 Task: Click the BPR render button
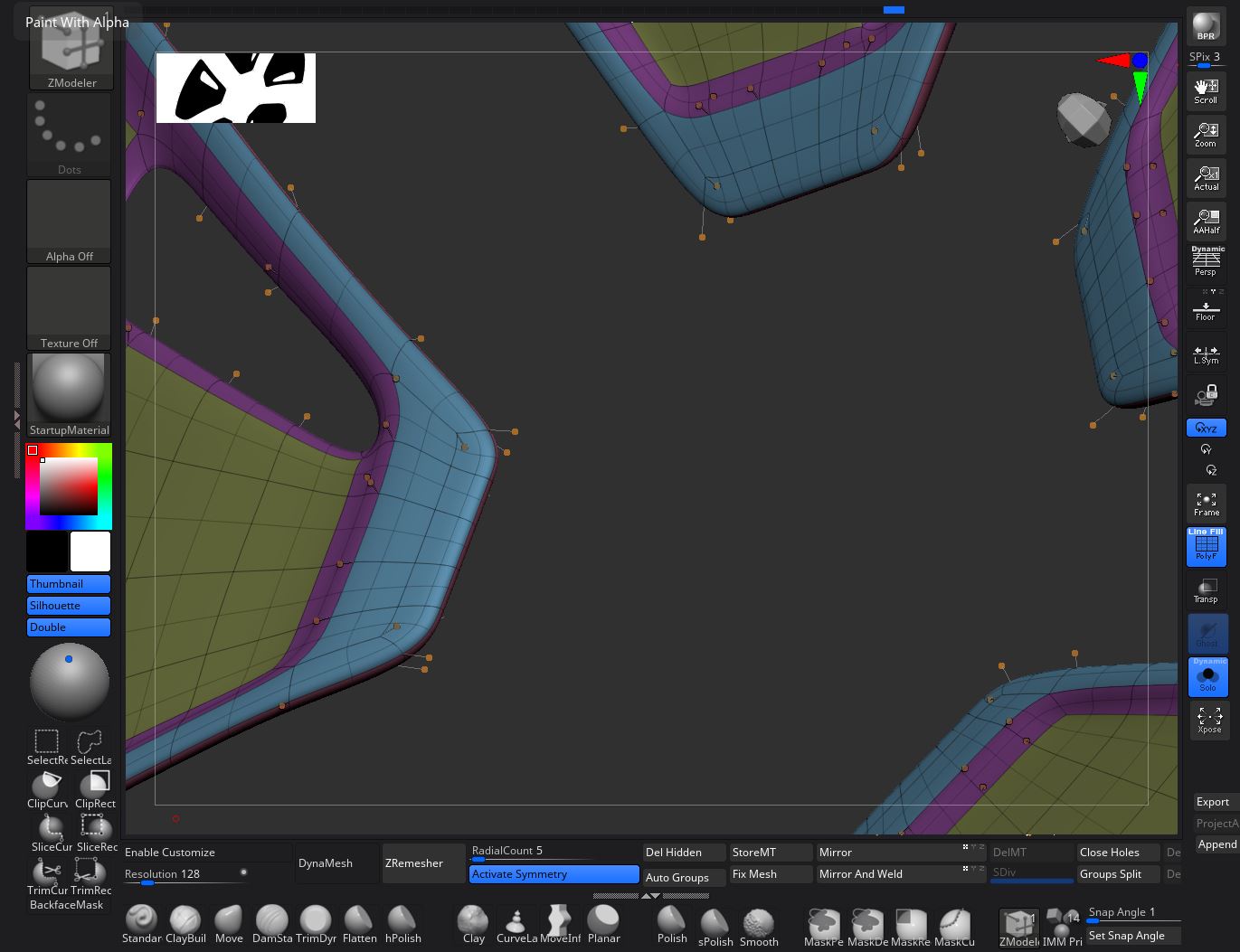coord(1206,26)
